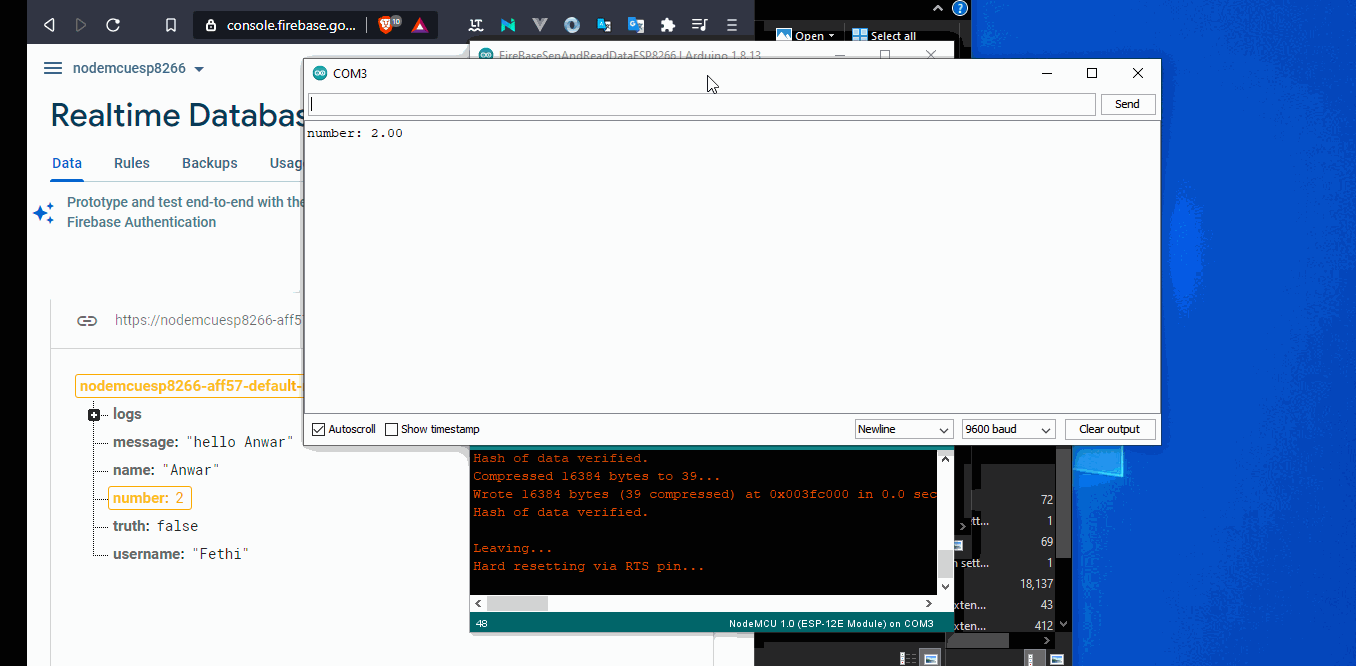1356x666 pixels.
Task: Click the logs label in database tree
Action: pos(127,414)
